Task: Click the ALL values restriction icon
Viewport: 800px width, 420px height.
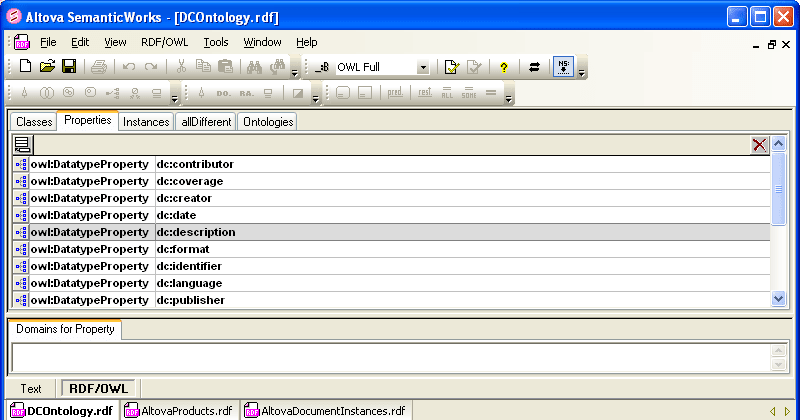Action: point(447,93)
